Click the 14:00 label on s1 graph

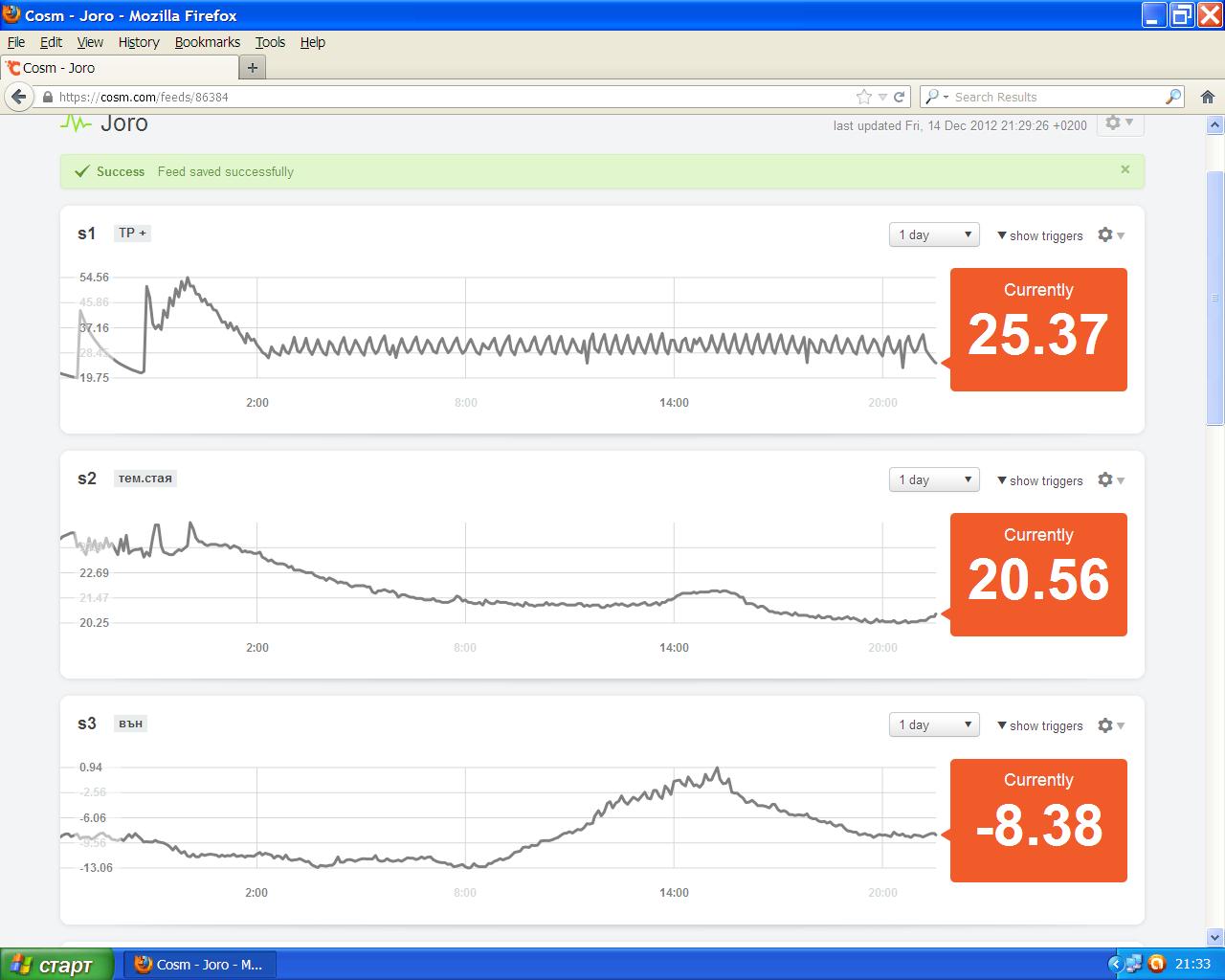(674, 403)
